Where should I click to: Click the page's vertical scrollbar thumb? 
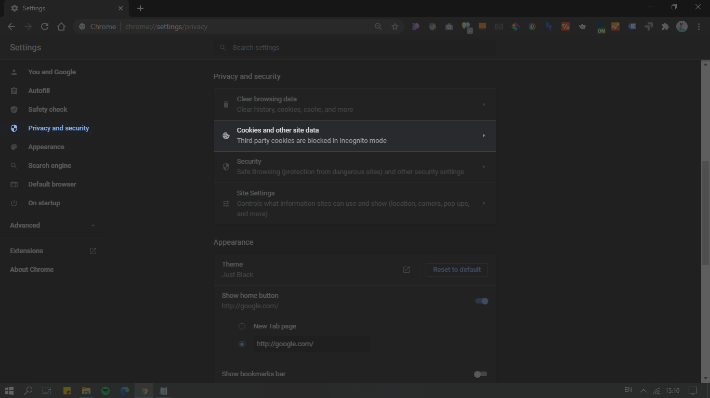pos(705,213)
